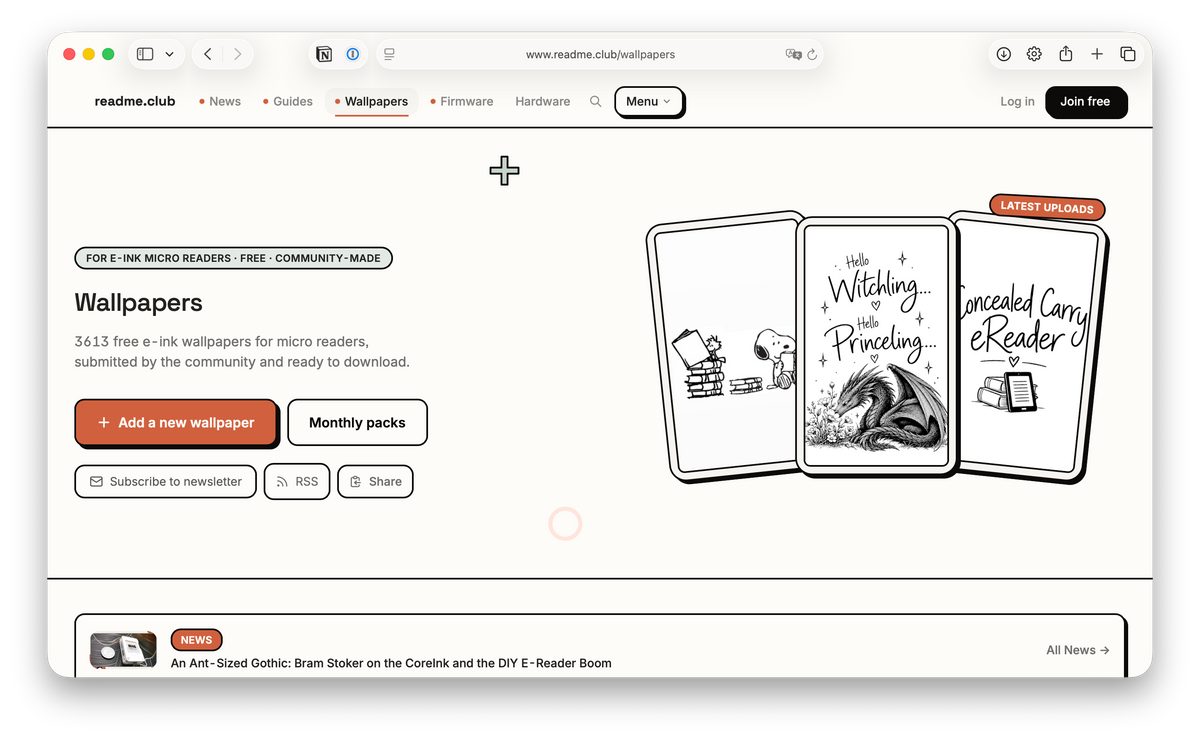
Task: Share page using Safari toolbar share icon
Action: tap(1066, 54)
